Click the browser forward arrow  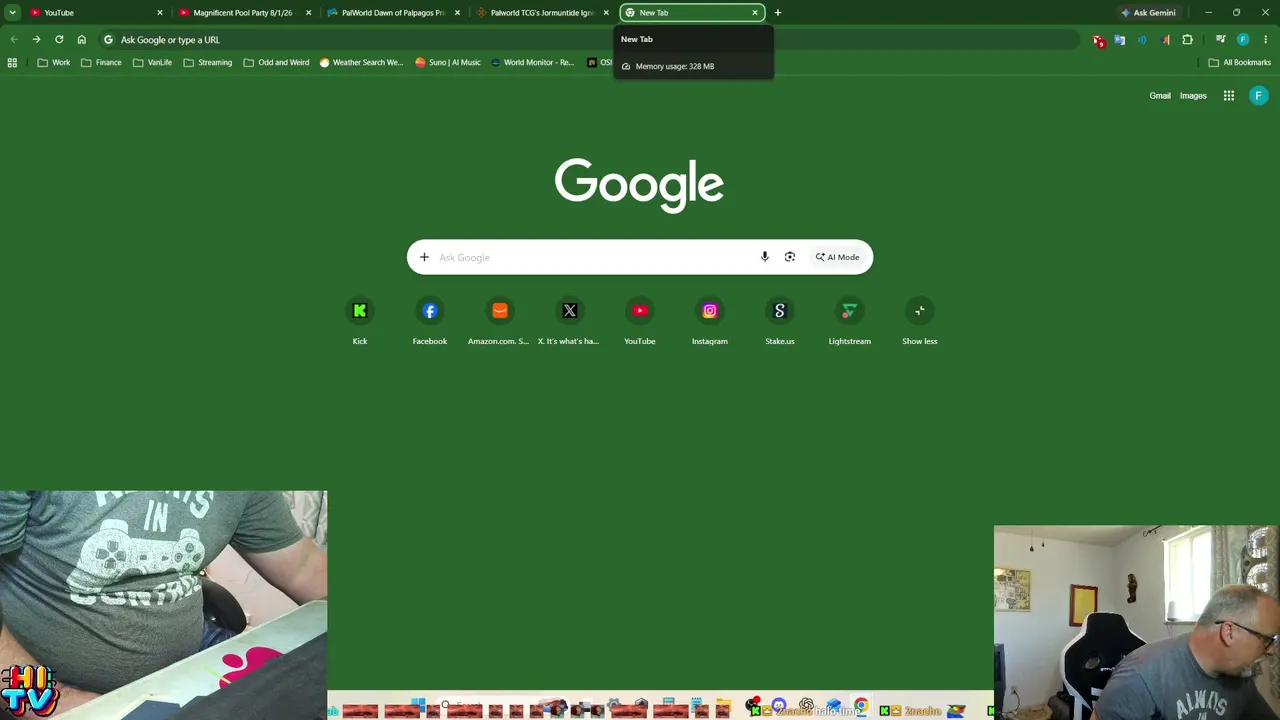click(36, 40)
